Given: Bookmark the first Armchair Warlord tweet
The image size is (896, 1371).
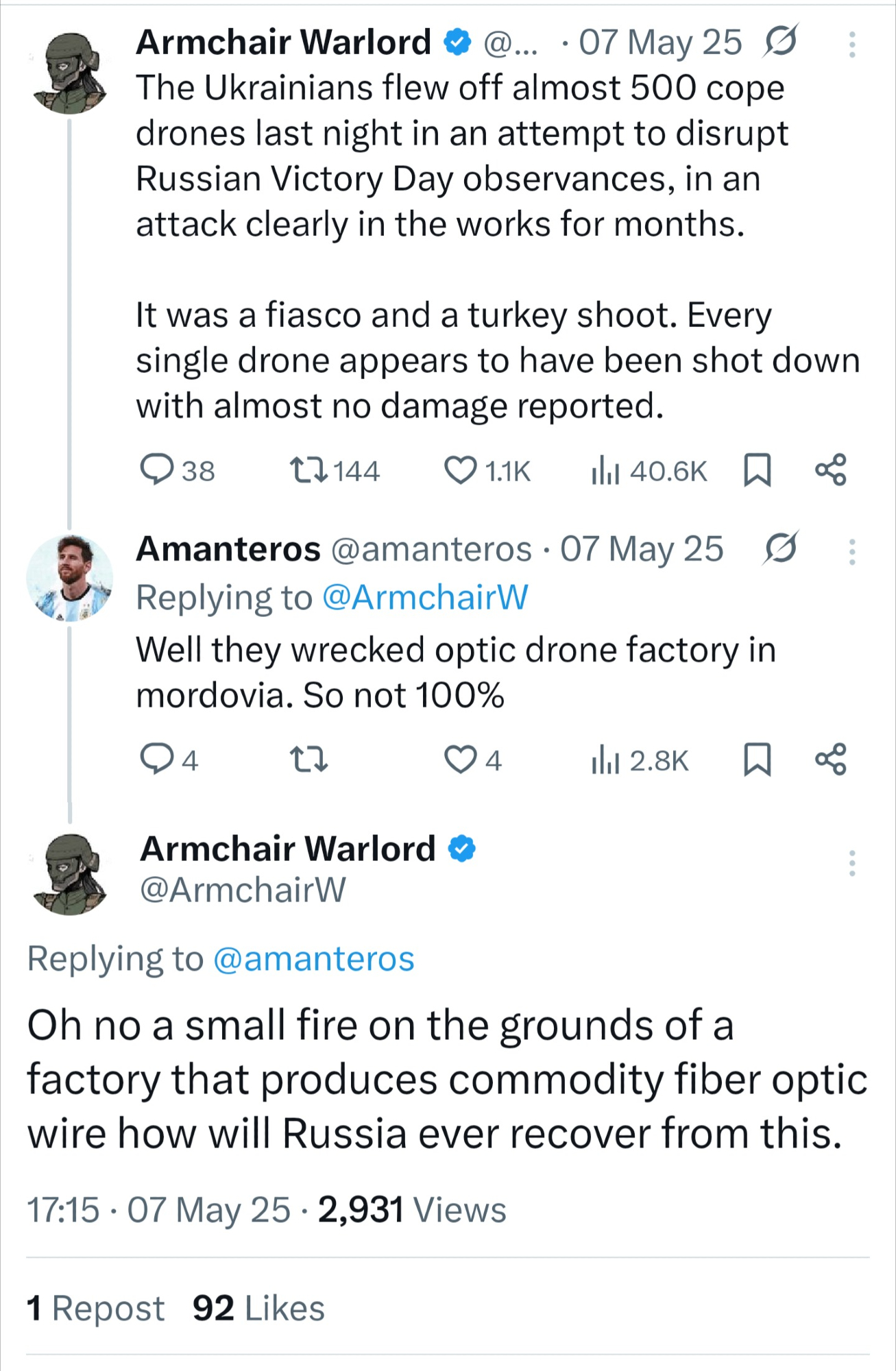Looking at the screenshot, I should pos(758,470).
